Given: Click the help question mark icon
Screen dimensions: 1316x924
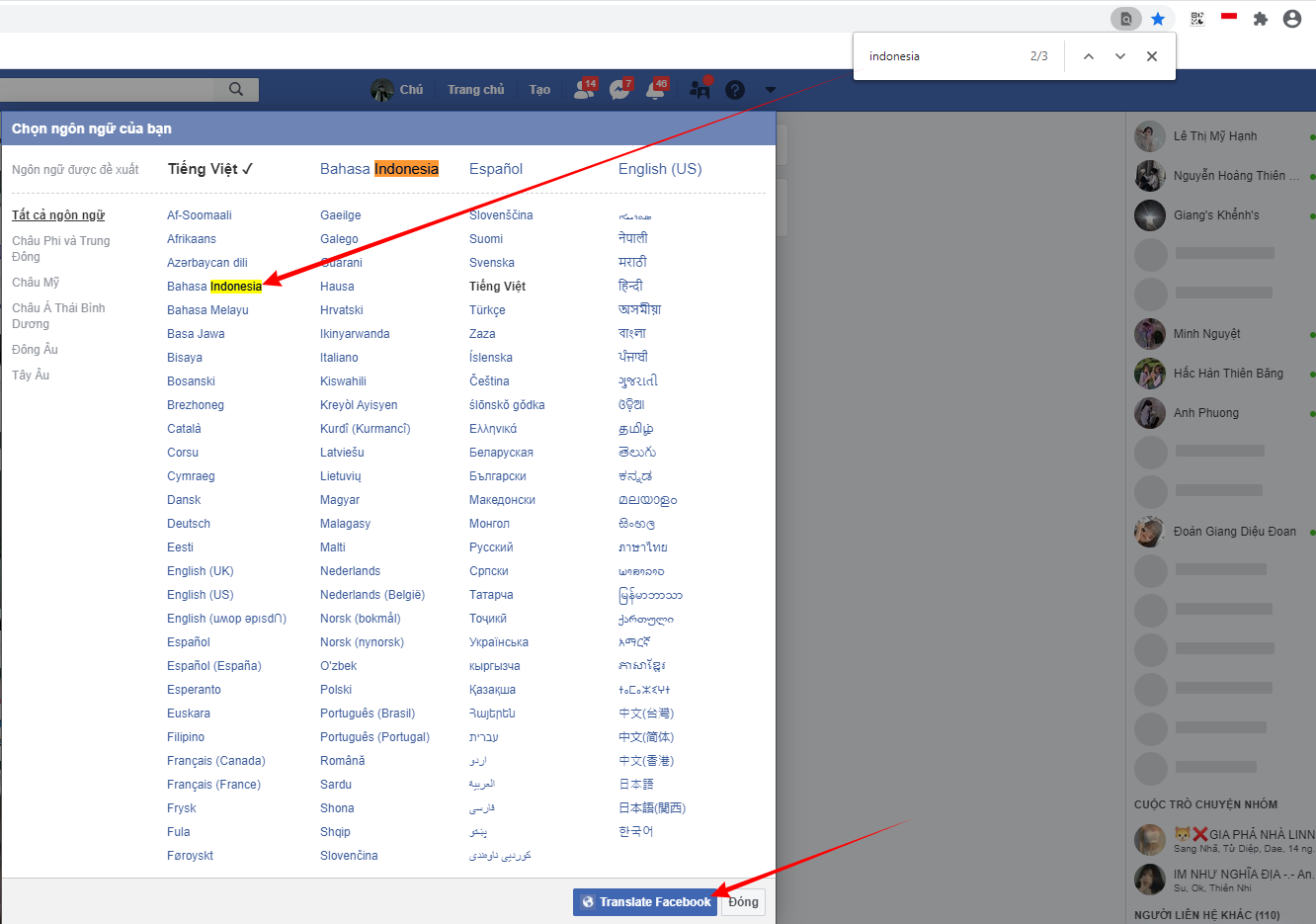Looking at the screenshot, I should coord(734,90).
